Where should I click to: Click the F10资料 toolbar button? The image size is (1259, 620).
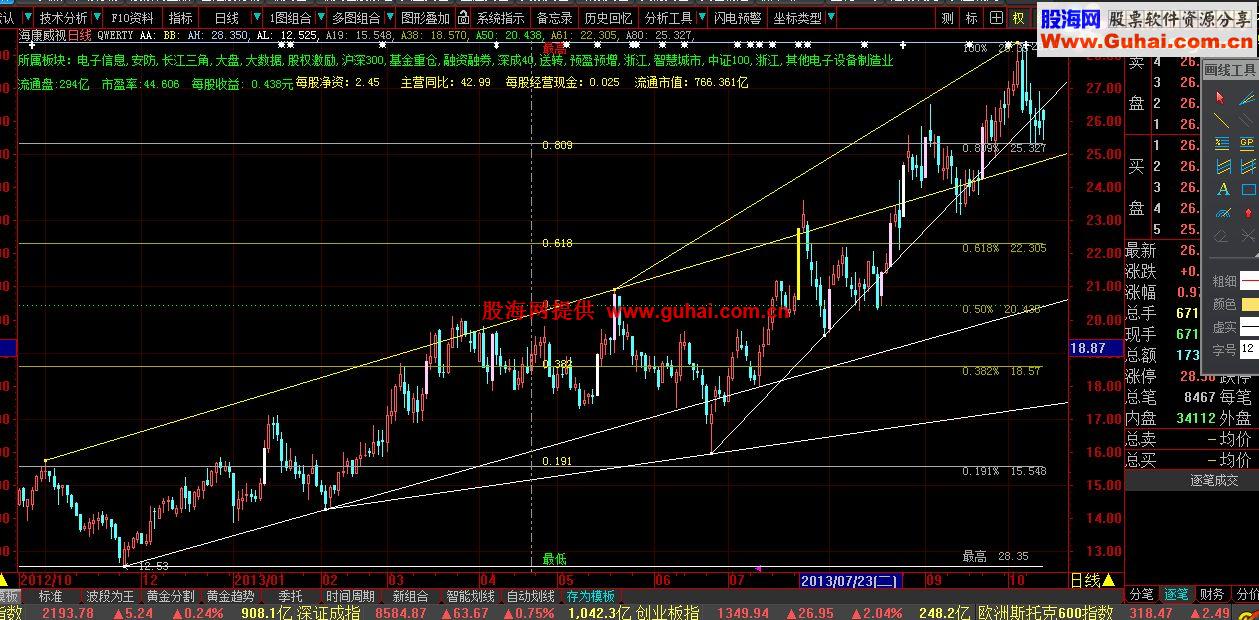[x=133, y=18]
